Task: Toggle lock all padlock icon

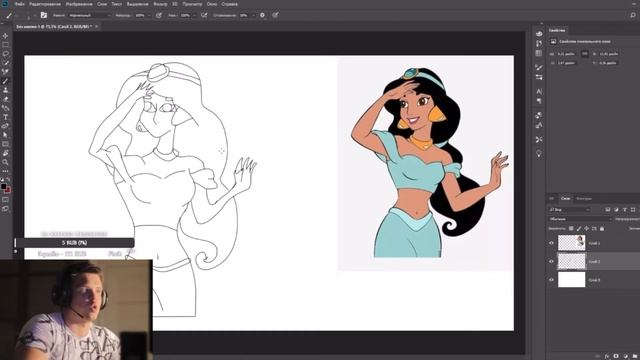Action: [x=602, y=229]
